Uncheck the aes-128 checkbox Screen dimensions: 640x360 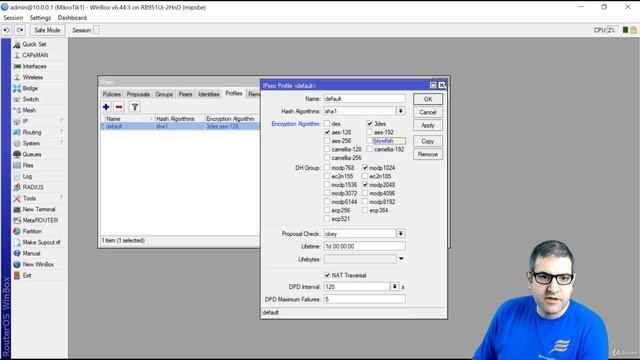[x=327, y=132]
